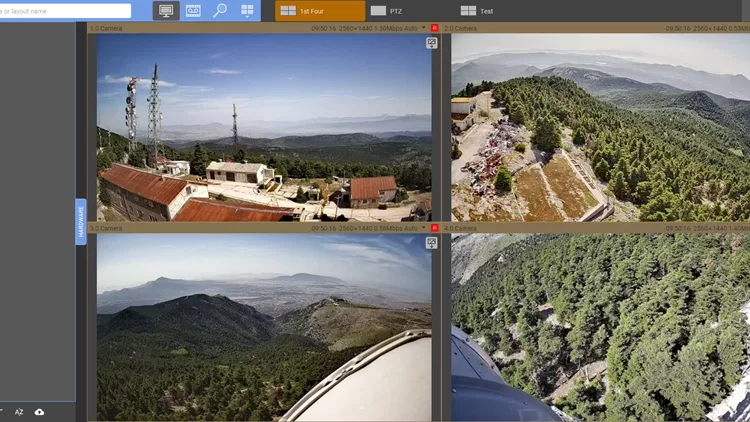Expand stream options arrow on camera 1.0

click(x=423, y=28)
